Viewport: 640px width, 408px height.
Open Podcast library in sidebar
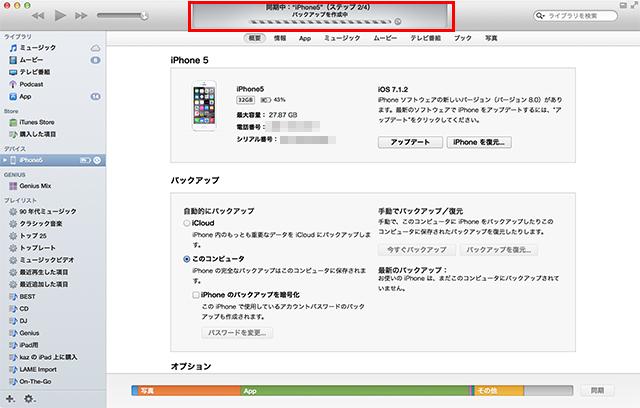pos(27,84)
